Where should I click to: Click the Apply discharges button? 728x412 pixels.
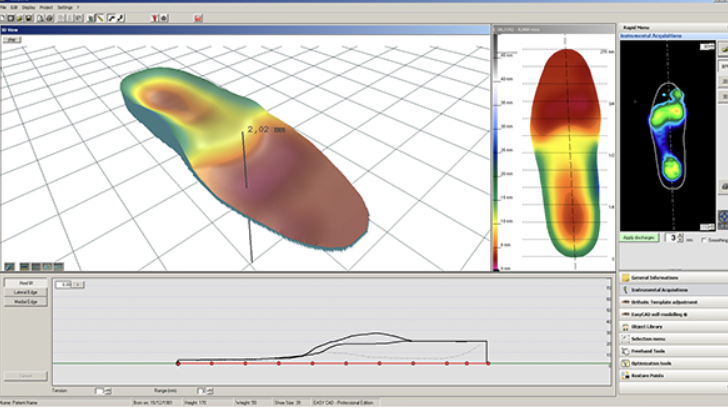pos(637,238)
